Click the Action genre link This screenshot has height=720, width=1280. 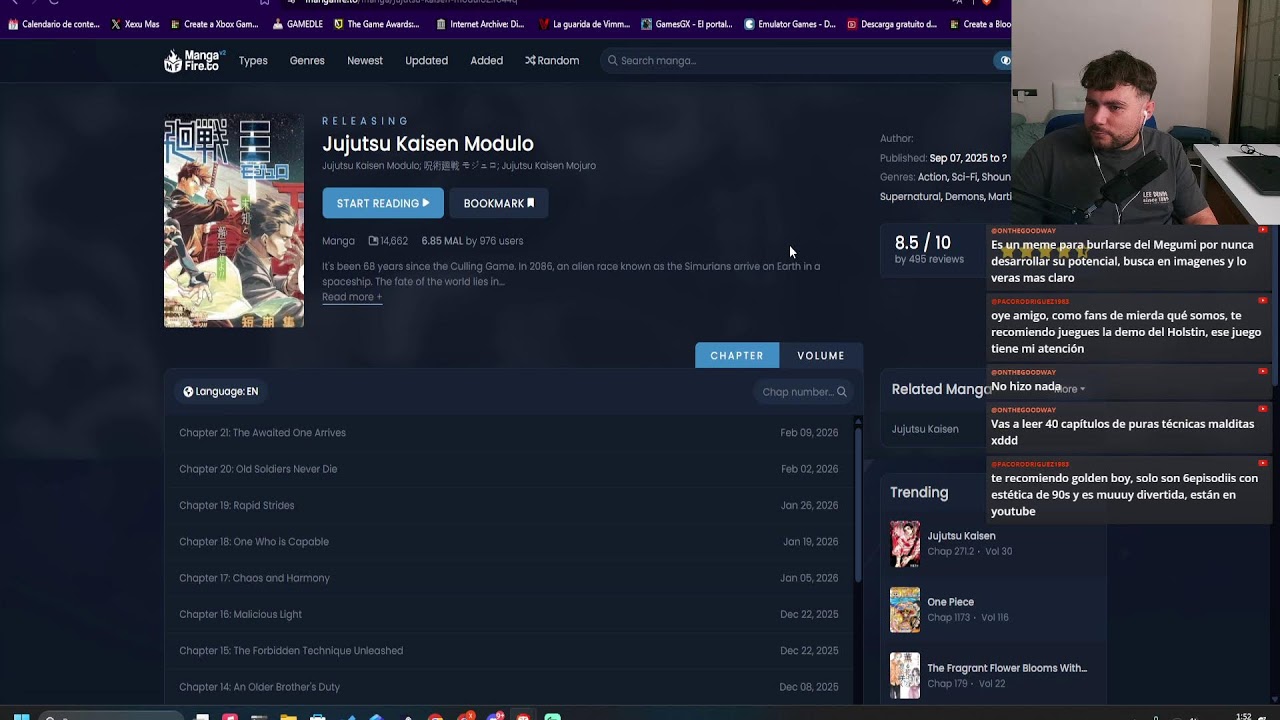point(932,177)
